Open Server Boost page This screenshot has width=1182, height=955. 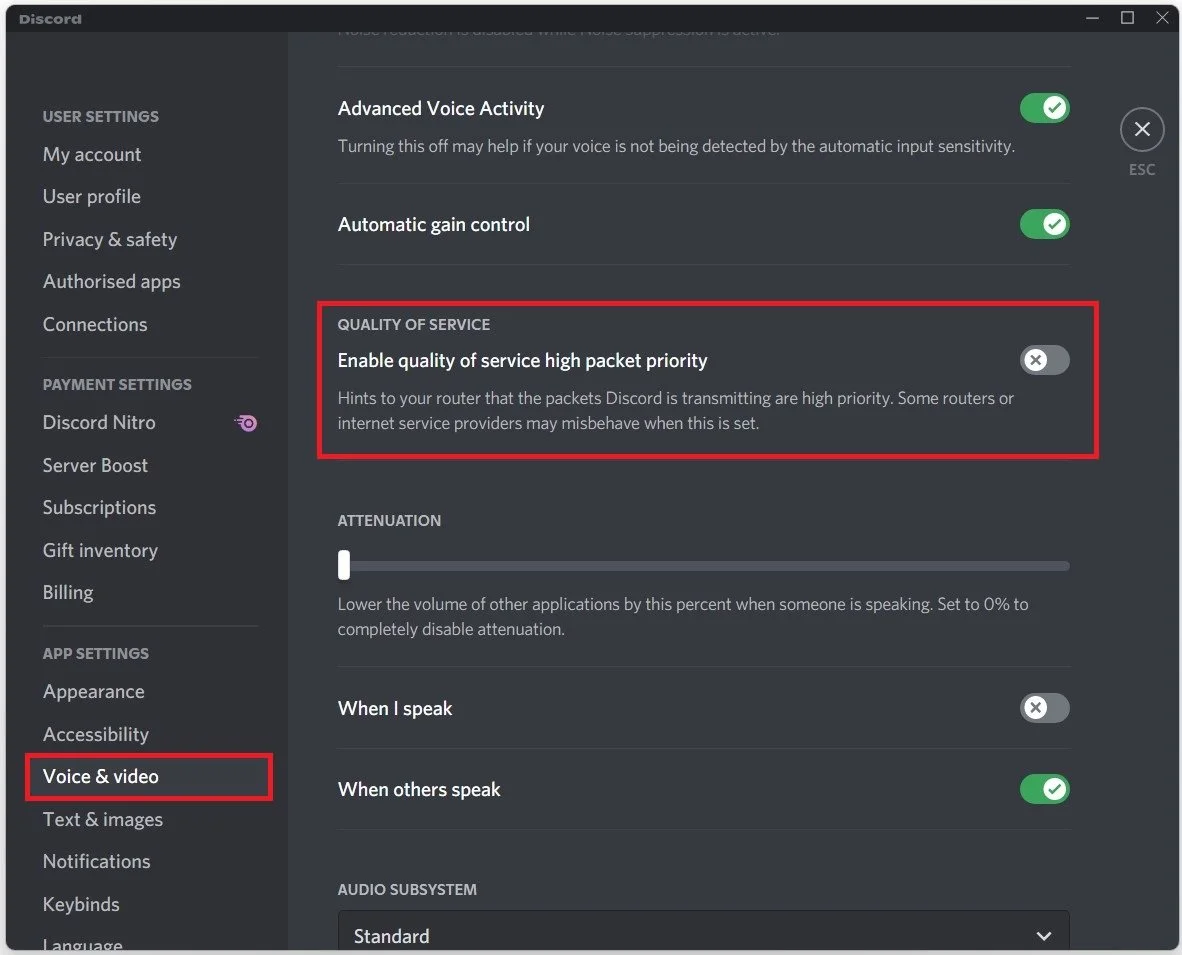(95, 466)
